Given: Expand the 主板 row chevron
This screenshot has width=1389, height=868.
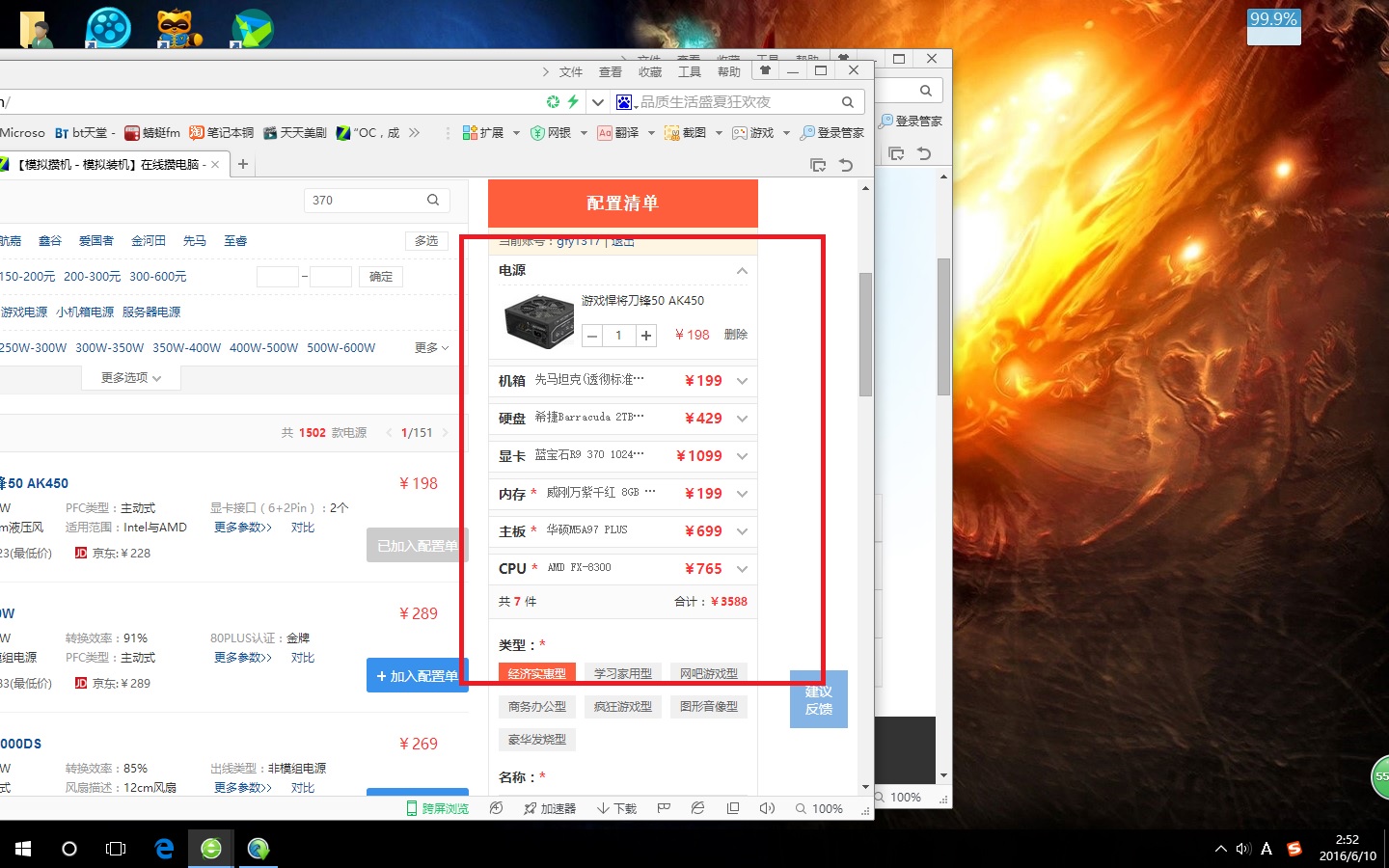Looking at the screenshot, I should click(x=742, y=531).
